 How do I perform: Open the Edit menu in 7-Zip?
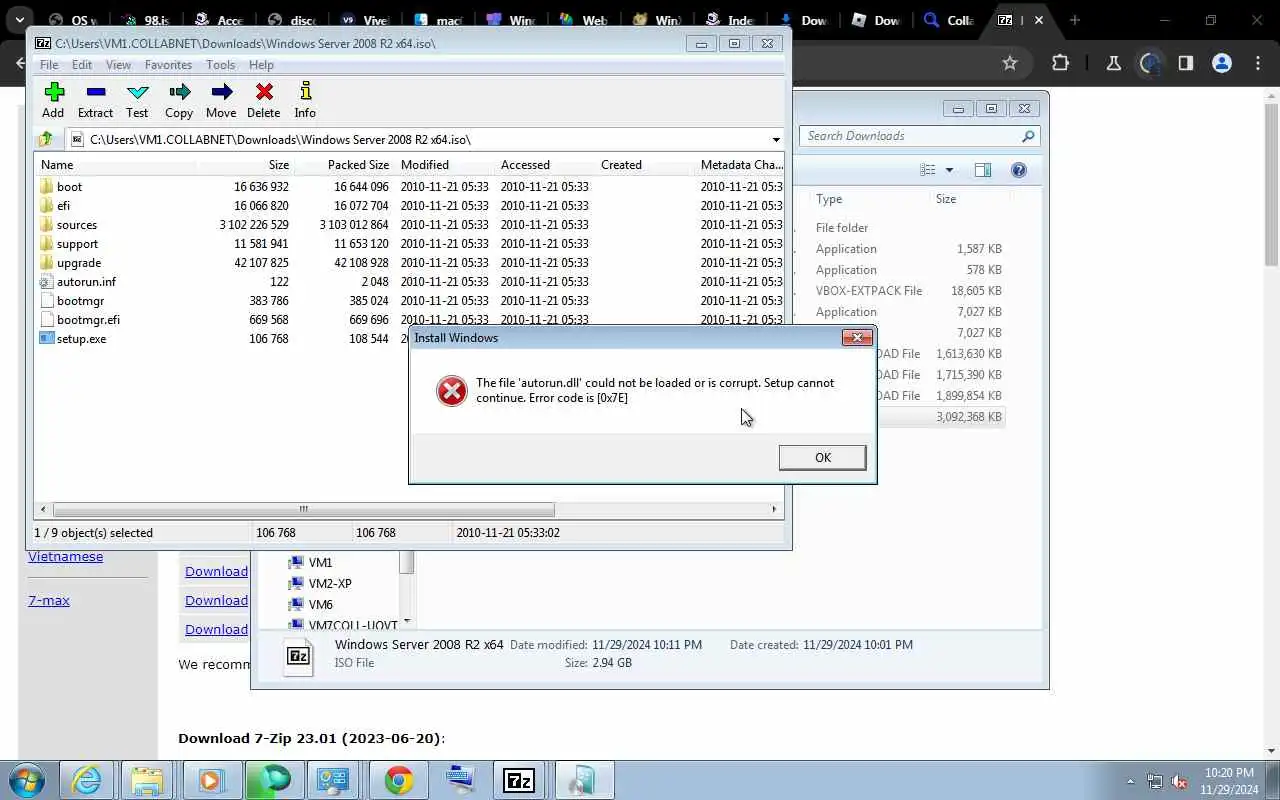pyautogui.click(x=82, y=65)
